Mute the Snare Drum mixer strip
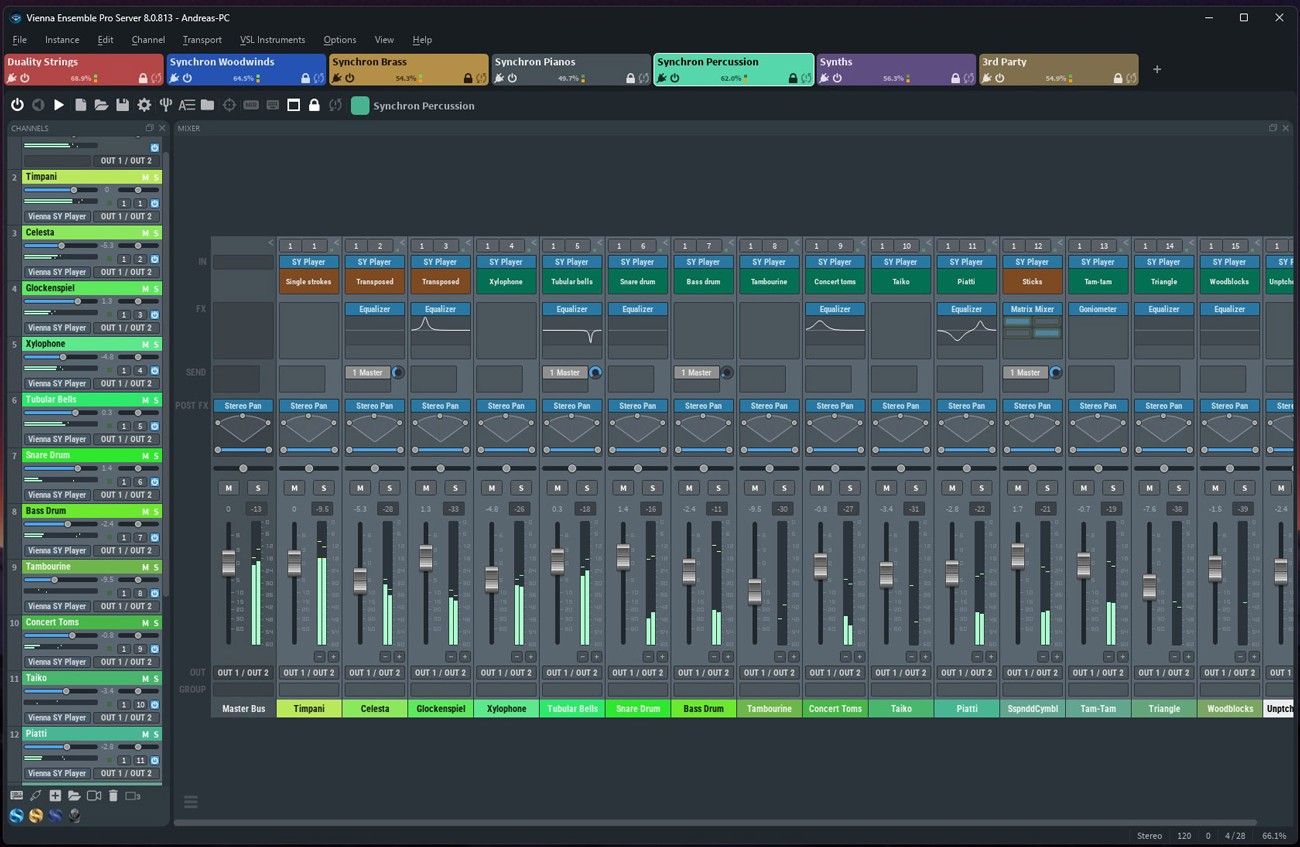Screen dimensions: 1300x847 [x=623, y=488]
